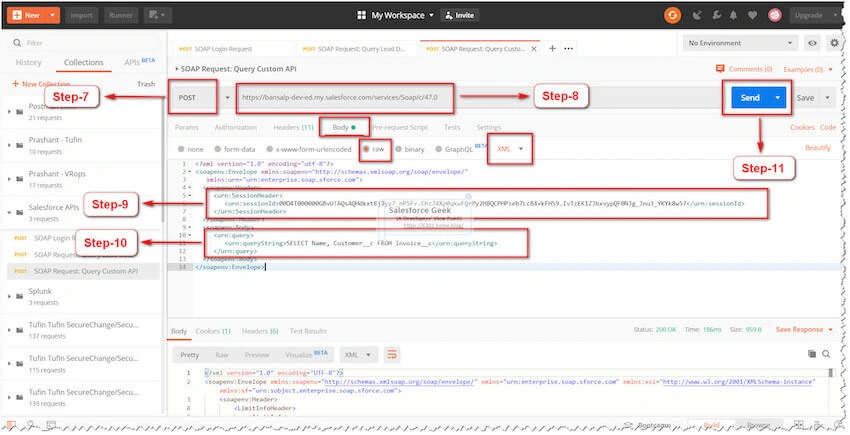Image resolution: width=850 pixels, height=435 pixels.
Task: Open the Examples (0) dropdown
Action: (x=808, y=69)
